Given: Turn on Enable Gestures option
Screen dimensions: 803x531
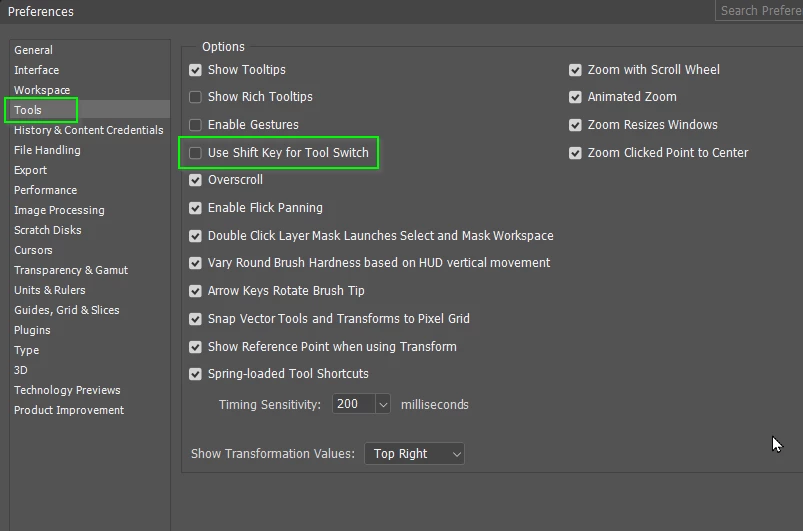Looking at the screenshot, I should tap(195, 125).
